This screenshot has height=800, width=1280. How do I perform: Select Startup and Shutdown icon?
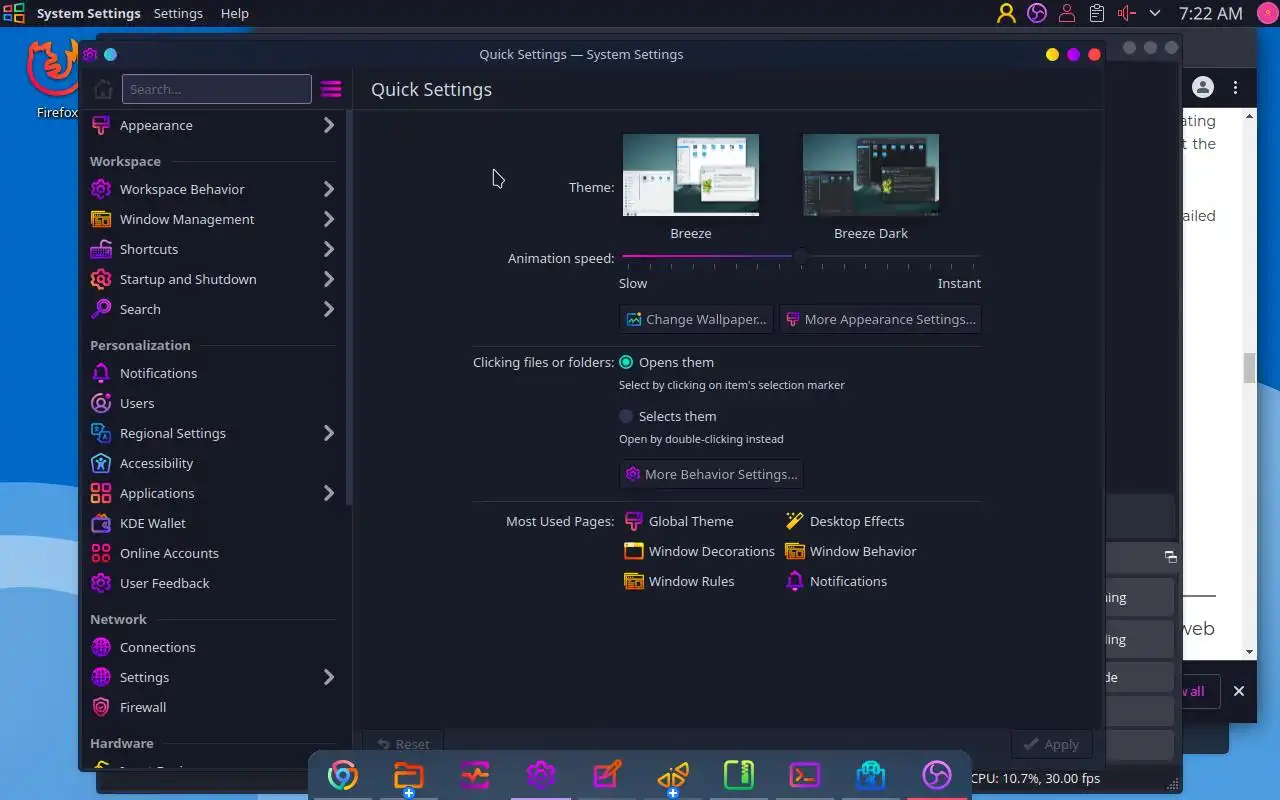101,279
